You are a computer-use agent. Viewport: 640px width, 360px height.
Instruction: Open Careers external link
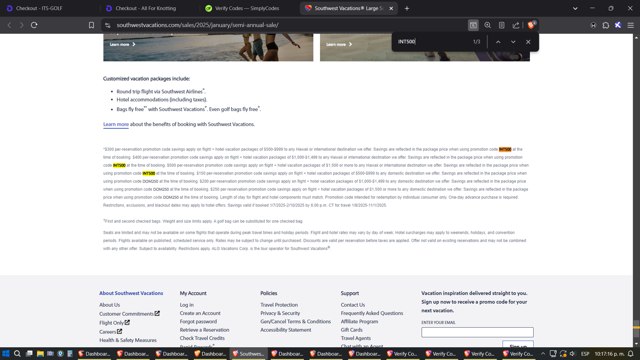click(x=111, y=332)
